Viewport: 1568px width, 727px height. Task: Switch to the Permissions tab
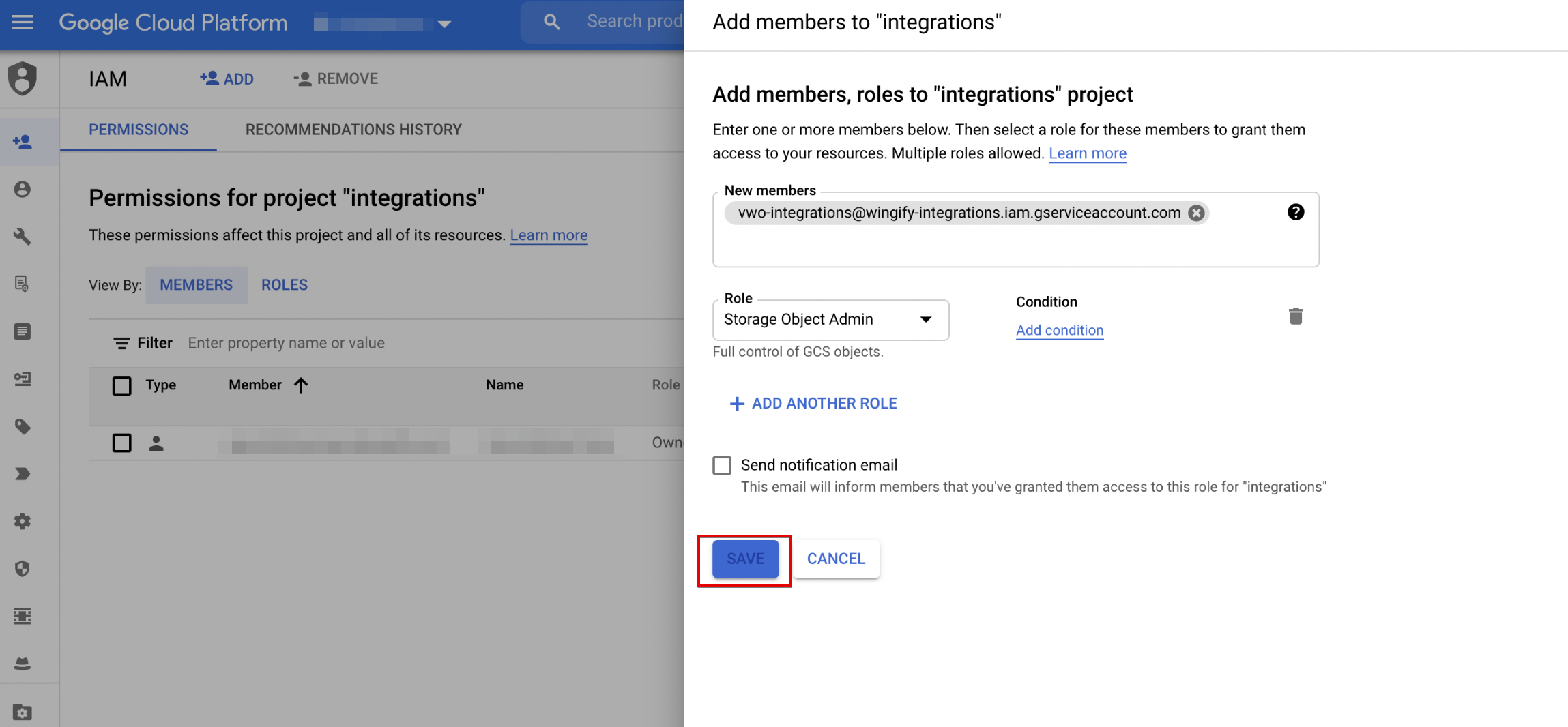pyautogui.click(x=139, y=130)
